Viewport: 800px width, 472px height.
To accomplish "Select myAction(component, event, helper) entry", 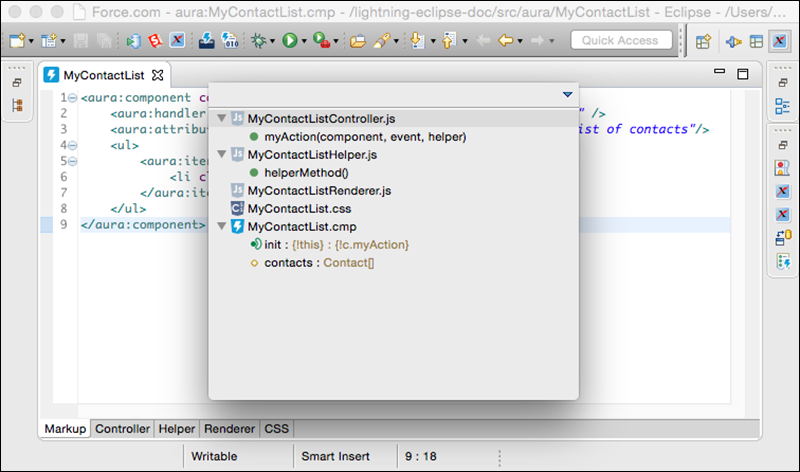I will pos(365,137).
